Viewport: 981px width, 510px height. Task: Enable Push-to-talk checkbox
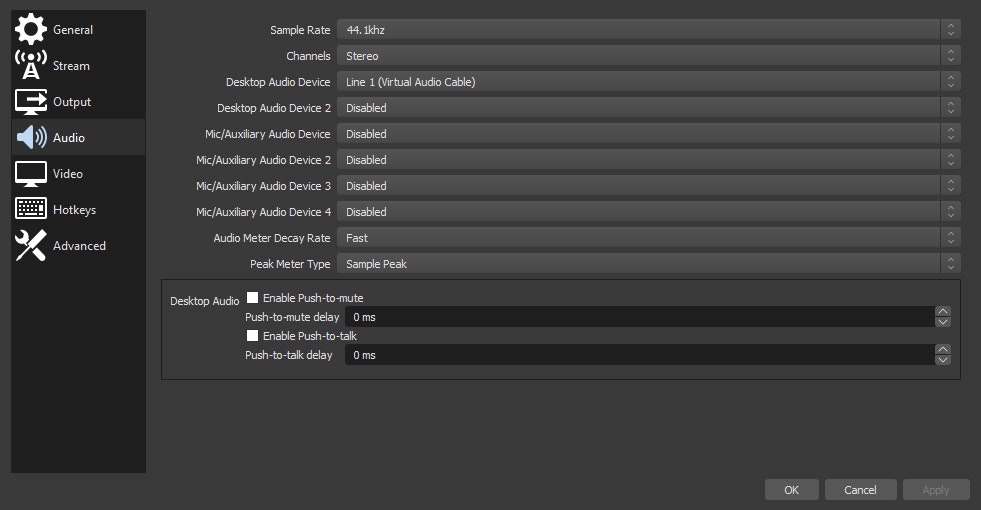252,335
